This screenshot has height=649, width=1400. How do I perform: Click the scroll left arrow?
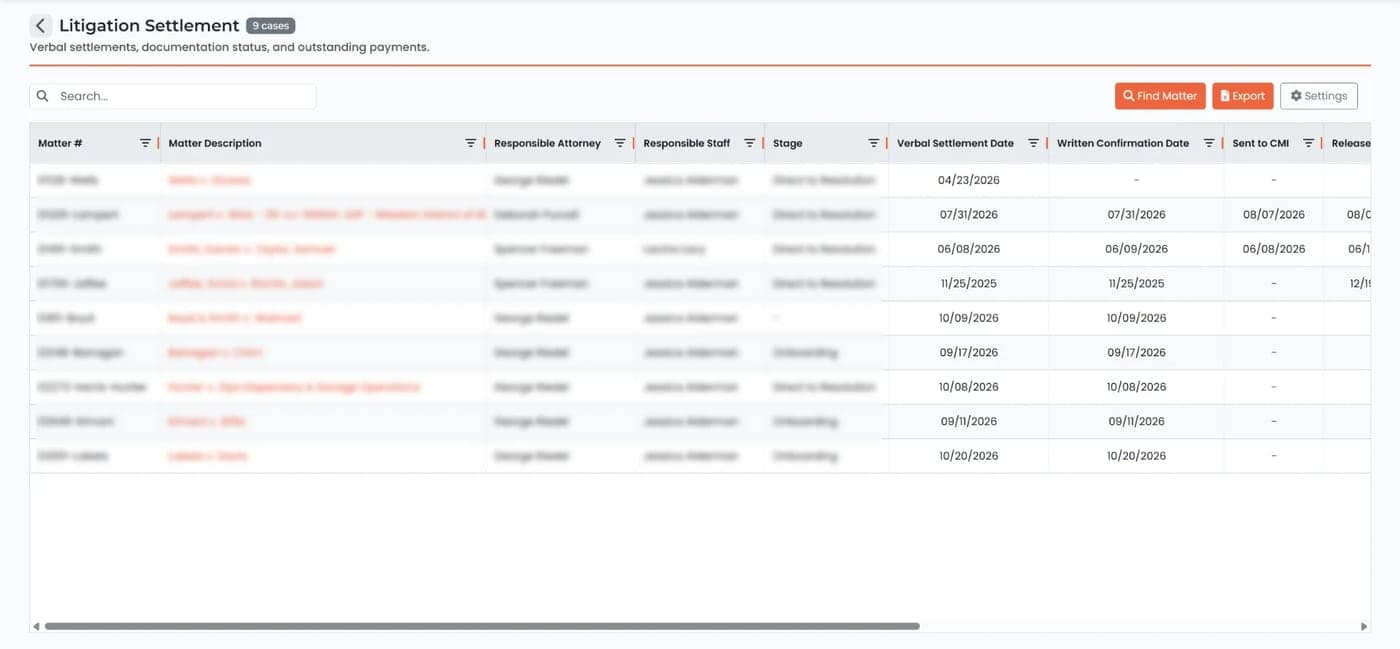click(36, 626)
